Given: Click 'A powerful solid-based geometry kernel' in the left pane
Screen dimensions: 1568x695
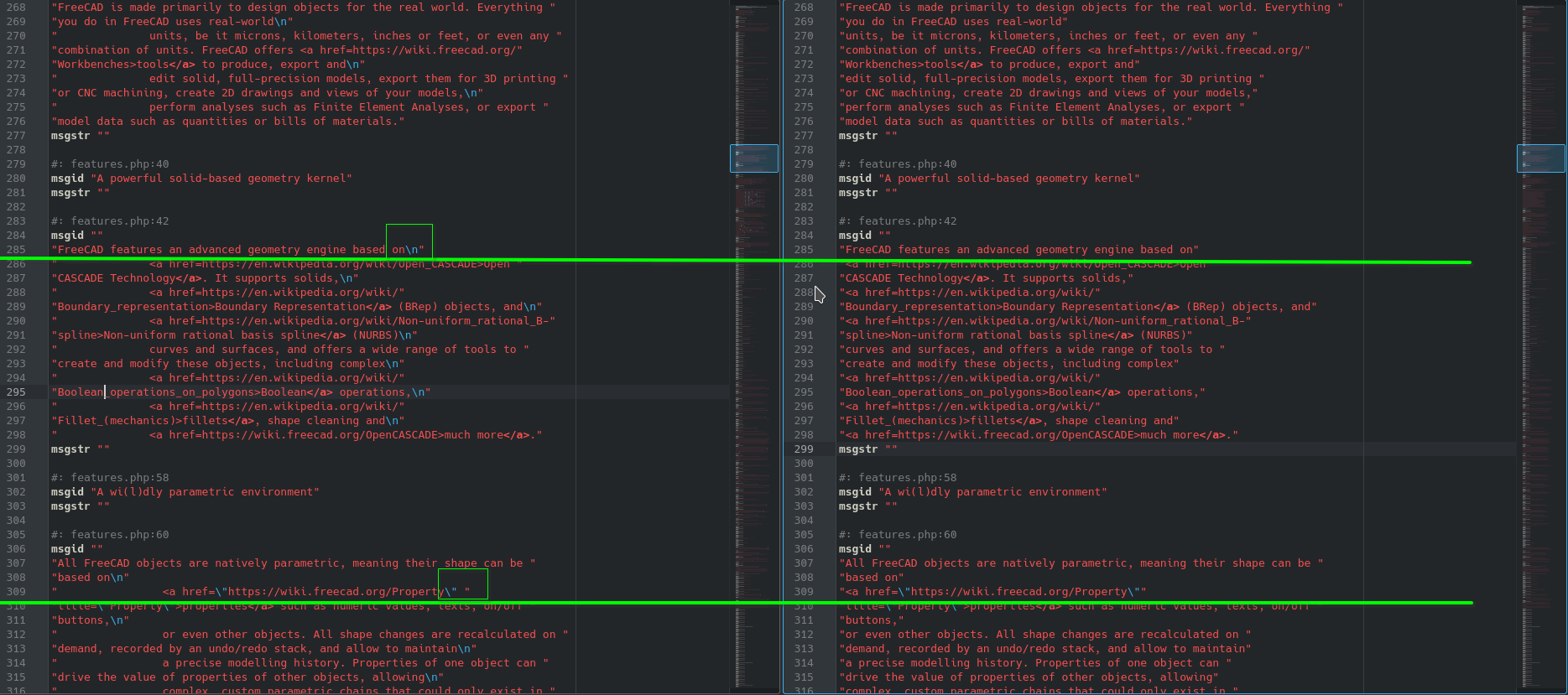Looking at the screenshot, I should pos(221,179).
